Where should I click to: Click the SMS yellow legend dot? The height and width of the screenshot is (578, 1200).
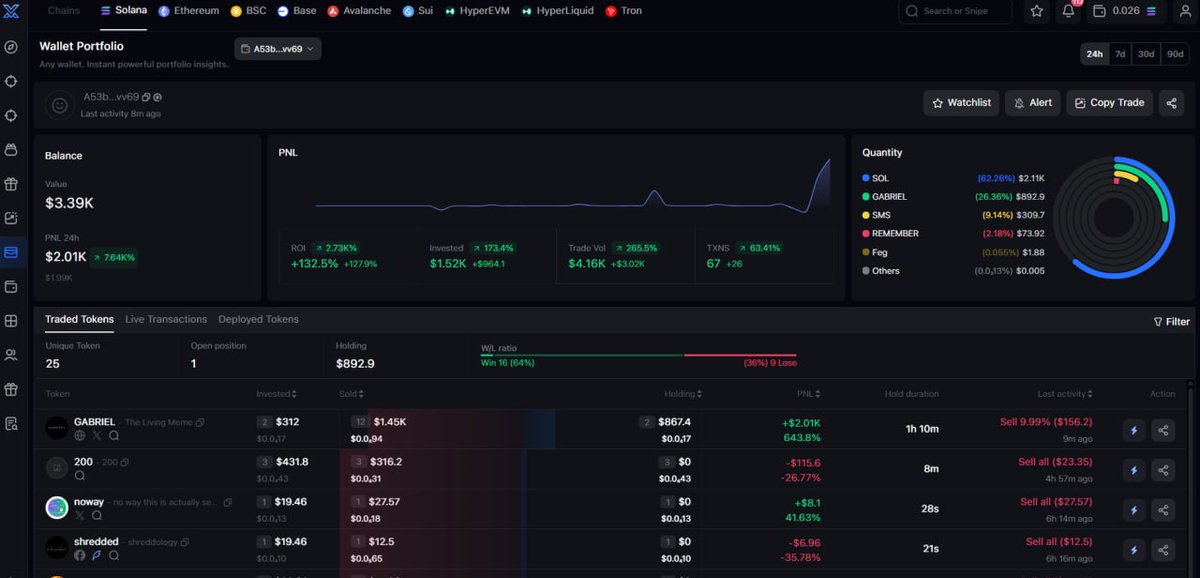tap(866, 215)
